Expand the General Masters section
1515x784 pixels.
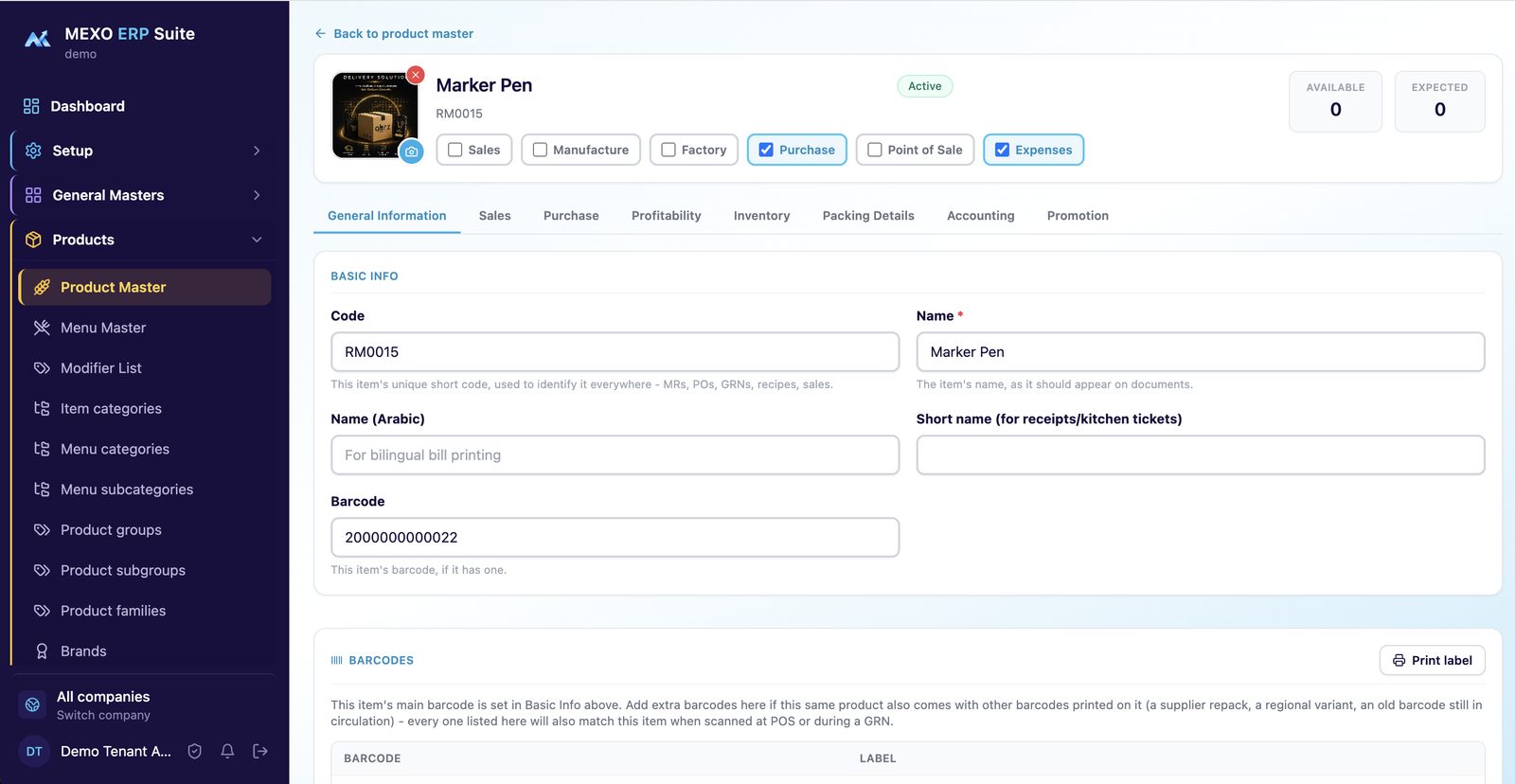(x=143, y=195)
